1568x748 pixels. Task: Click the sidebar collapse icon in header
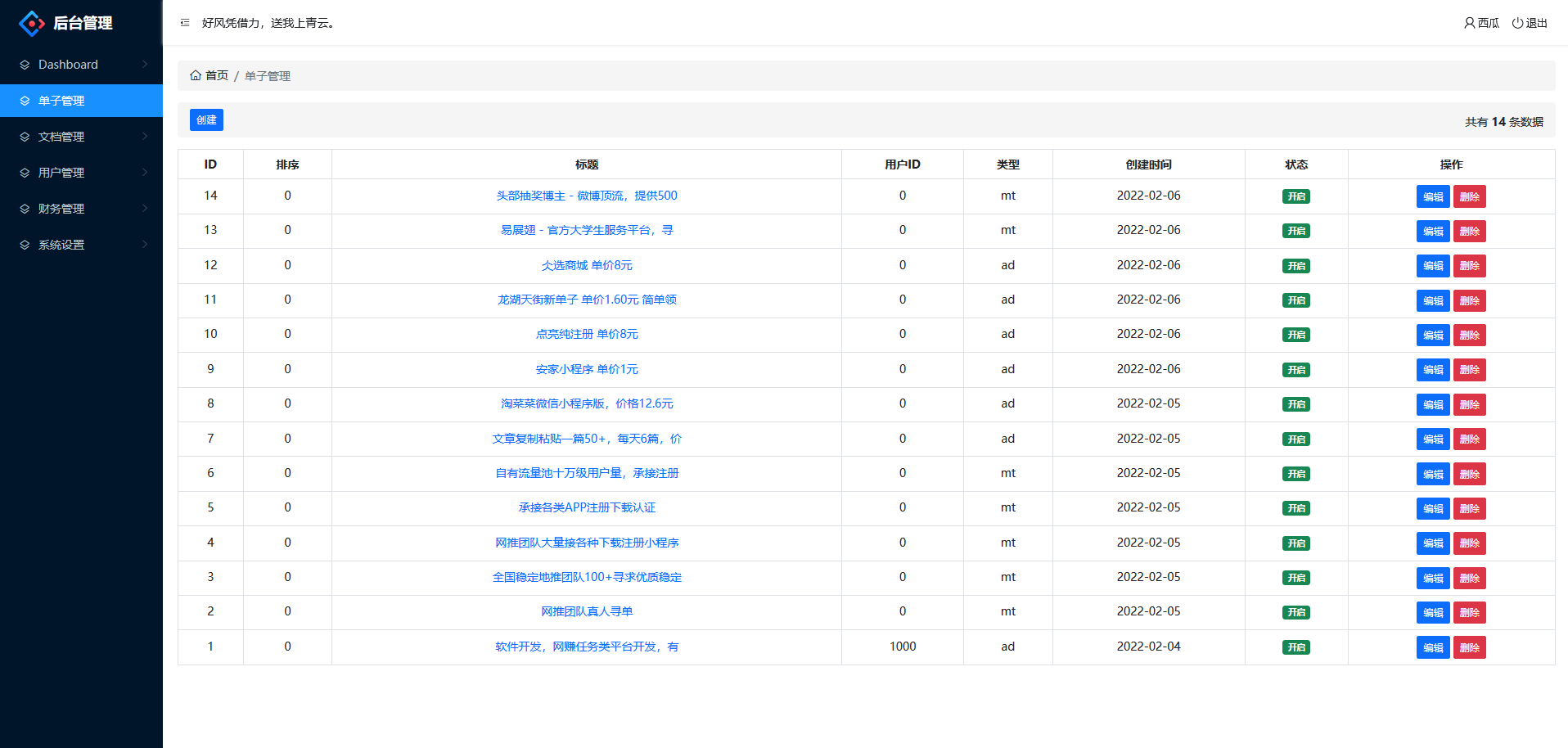point(185,23)
